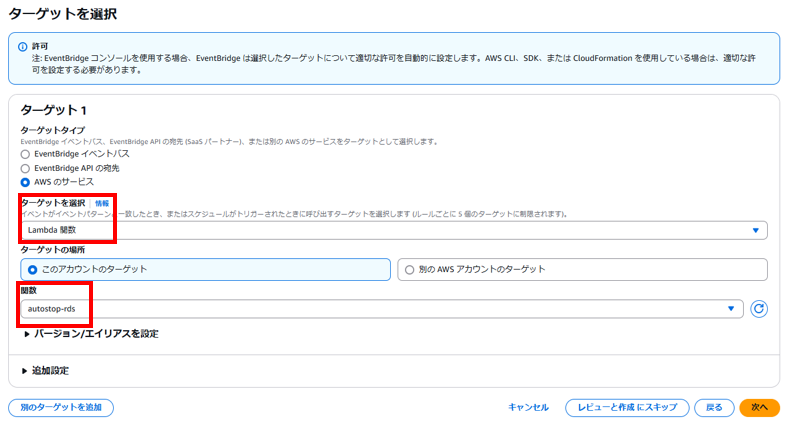Click the info icon in the 許可 banner
This screenshot has height=422, width=789.
[x=23, y=47]
